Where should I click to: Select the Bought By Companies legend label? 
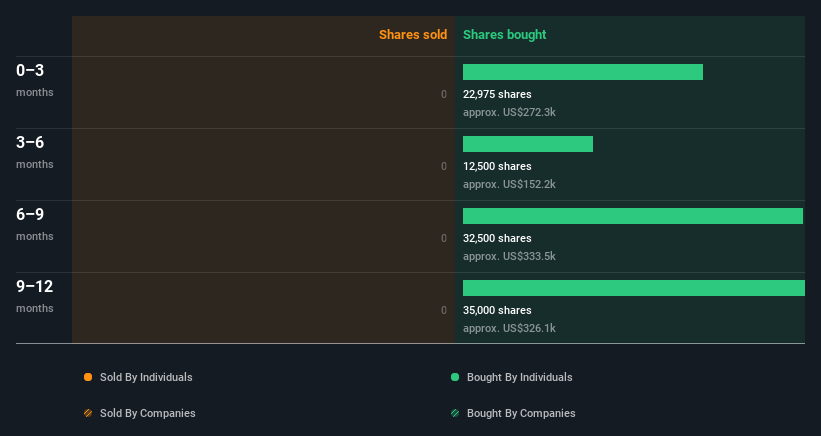pyautogui.click(x=521, y=413)
